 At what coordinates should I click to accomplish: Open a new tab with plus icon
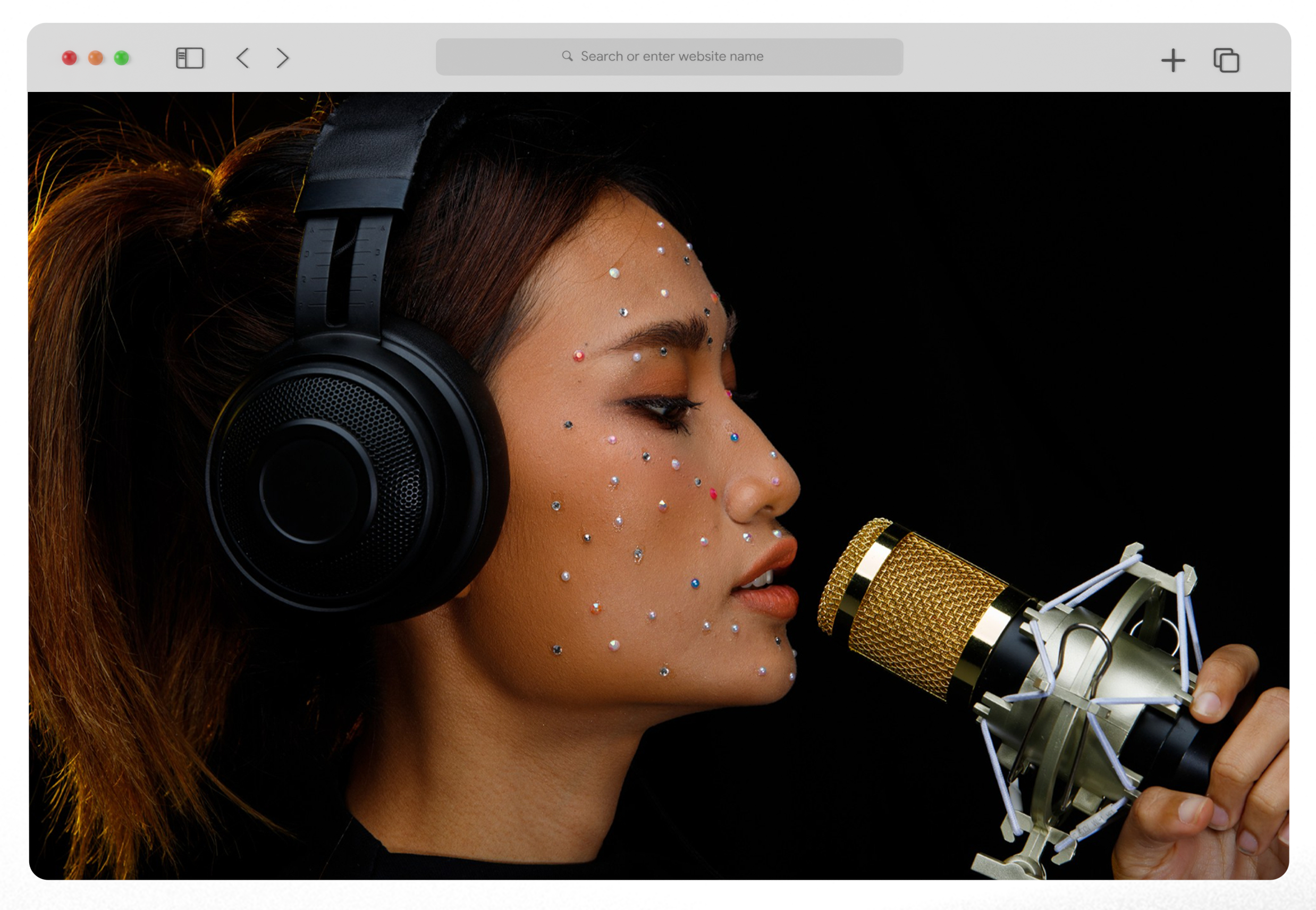click(1173, 60)
